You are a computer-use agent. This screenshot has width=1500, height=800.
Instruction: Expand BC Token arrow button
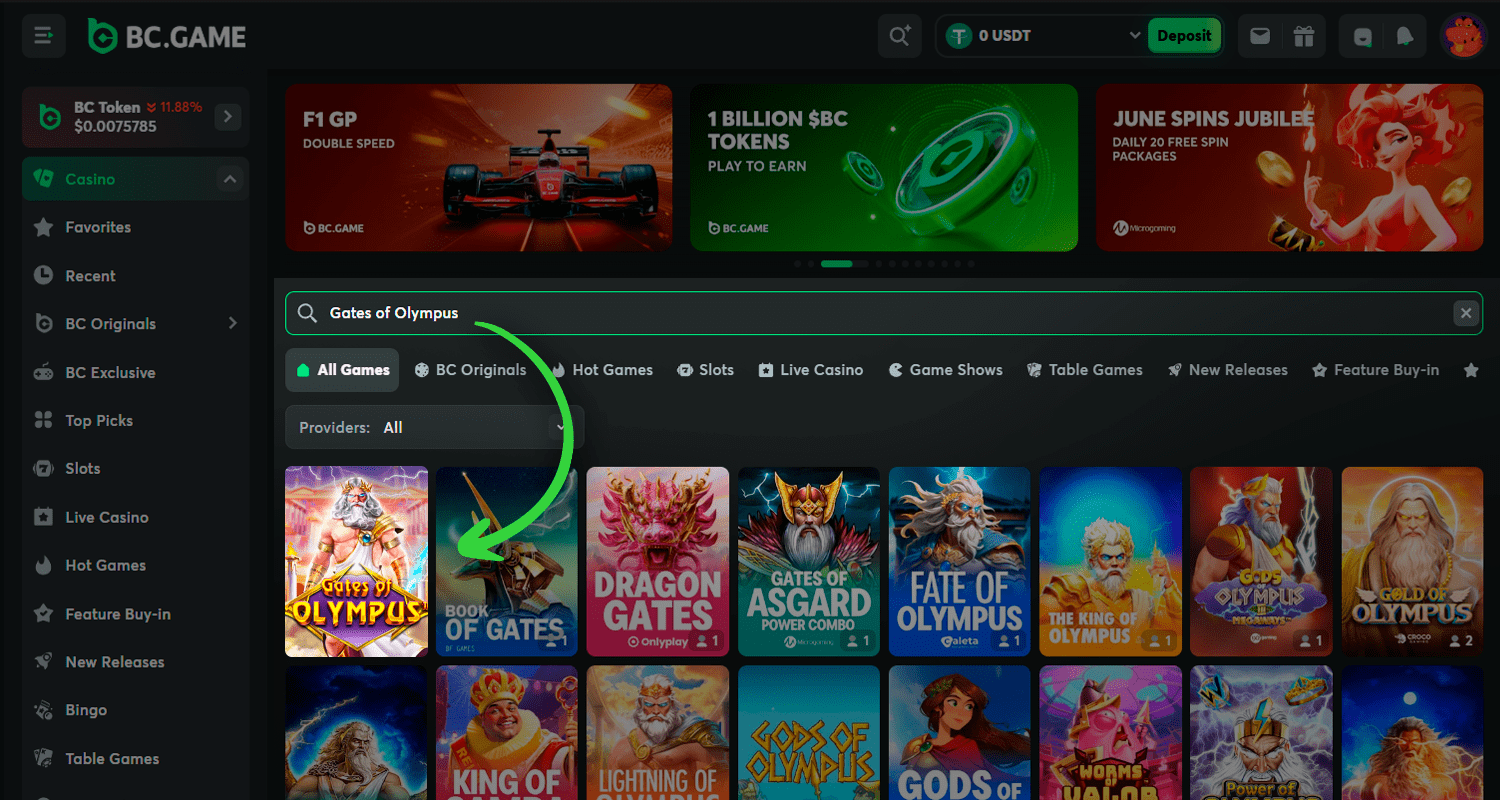[228, 117]
